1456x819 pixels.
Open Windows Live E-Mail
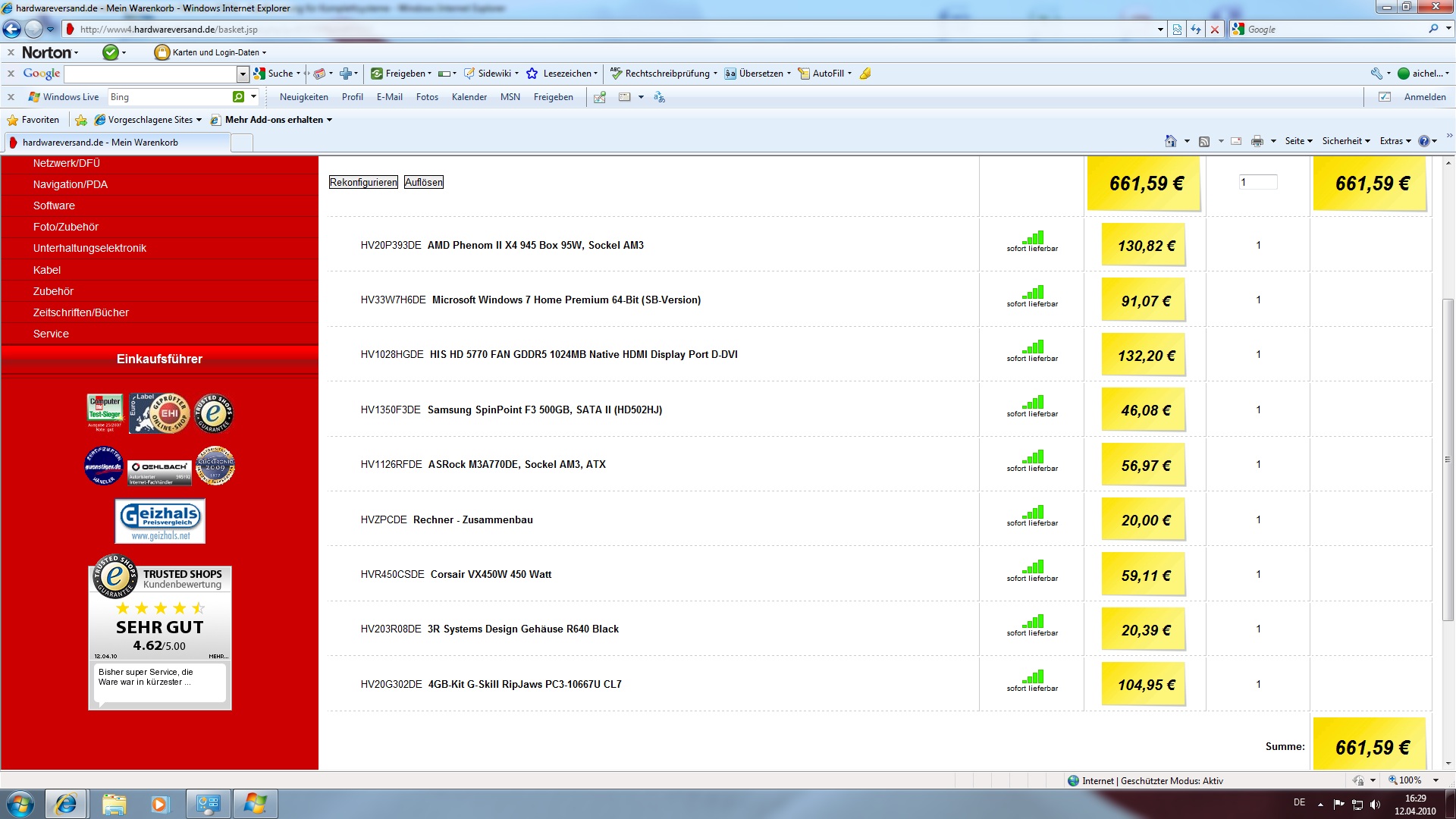tap(389, 97)
